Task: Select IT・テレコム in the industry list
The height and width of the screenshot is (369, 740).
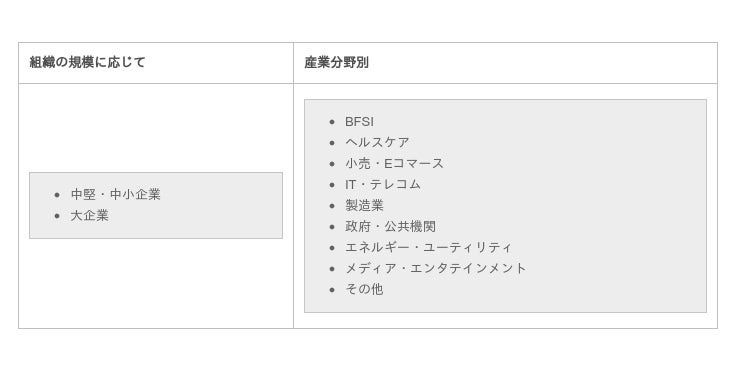Action: click(383, 184)
